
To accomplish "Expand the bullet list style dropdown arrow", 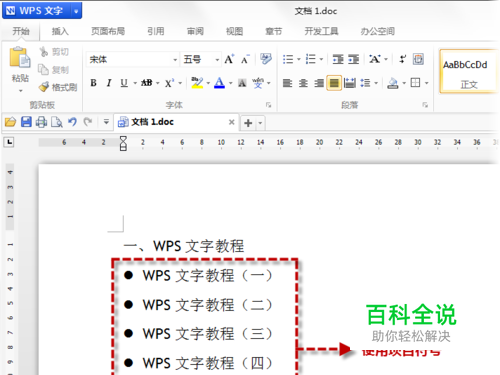I will [x=299, y=60].
